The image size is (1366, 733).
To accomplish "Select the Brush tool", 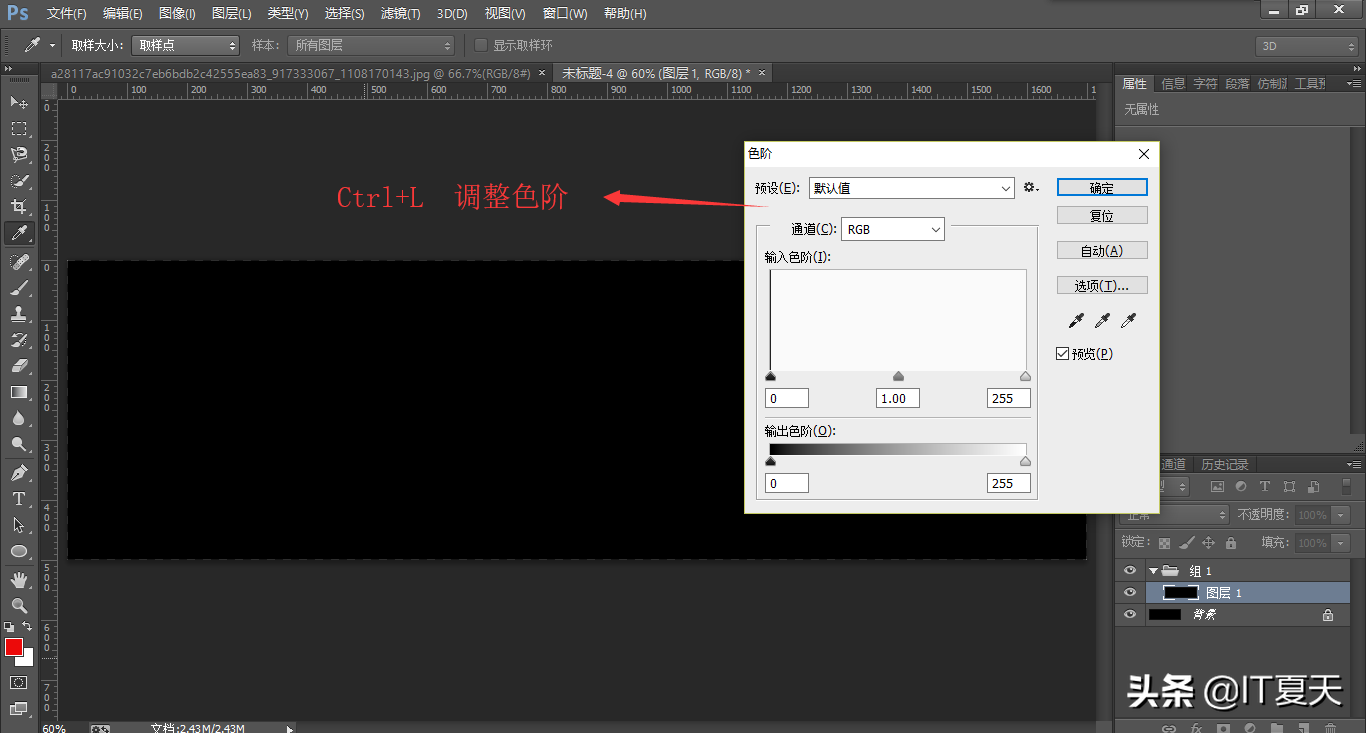I will pyautogui.click(x=19, y=288).
